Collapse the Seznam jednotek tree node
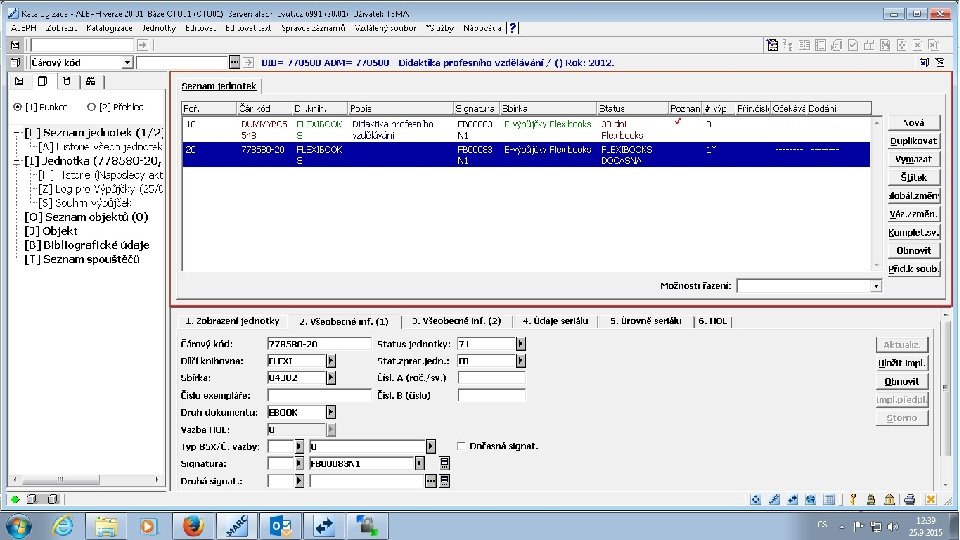The width and height of the screenshot is (960, 540). [18, 133]
